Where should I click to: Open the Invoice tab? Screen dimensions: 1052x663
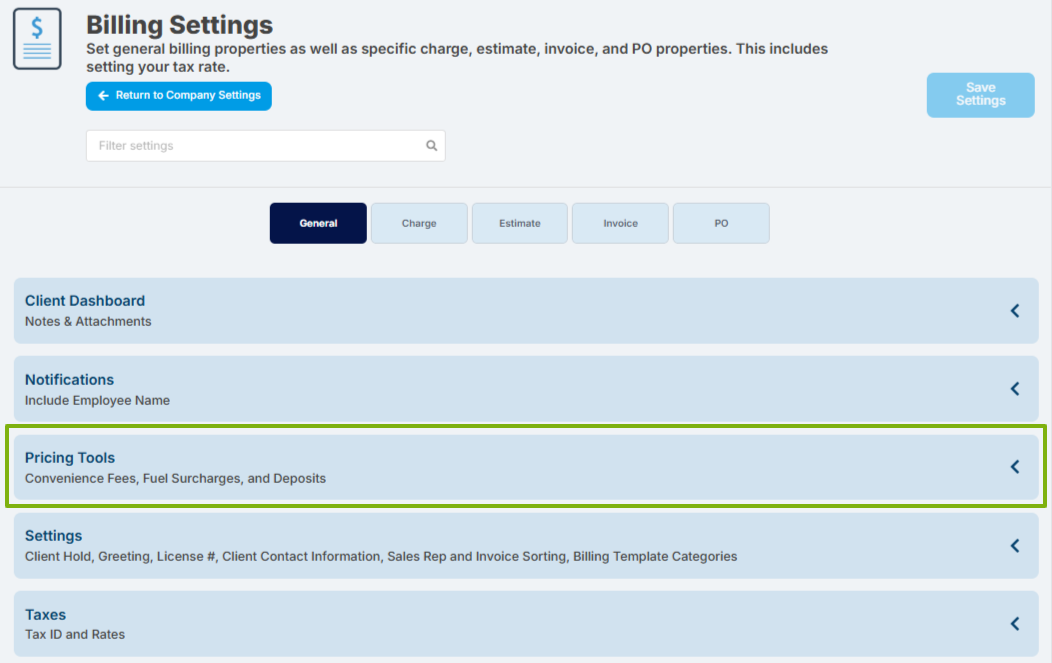(621, 223)
